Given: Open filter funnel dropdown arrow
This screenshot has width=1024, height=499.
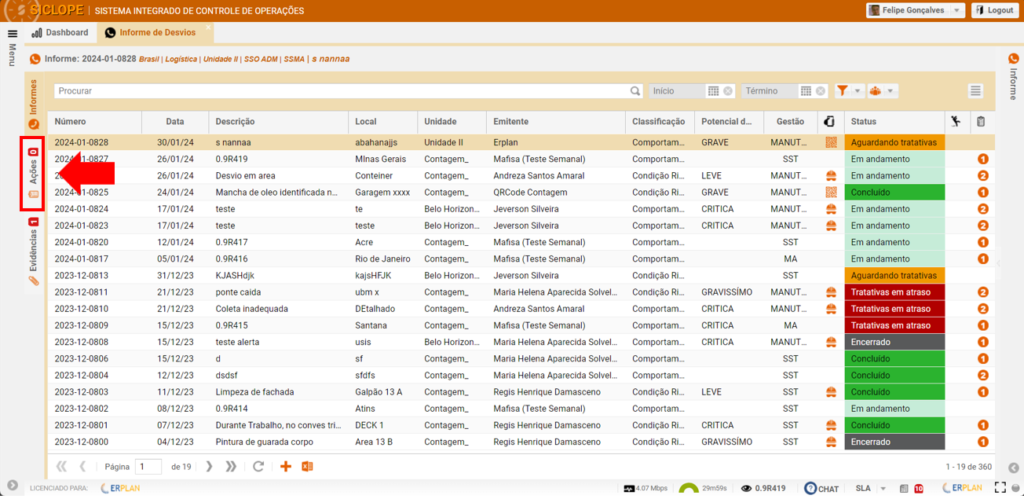Looking at the screenshot, I should pyautogui.click(x=857, y=91).
